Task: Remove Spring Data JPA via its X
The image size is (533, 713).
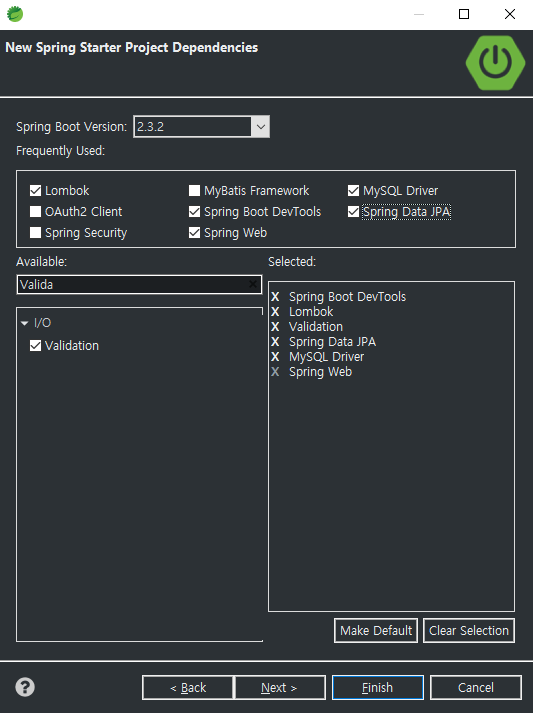Action: [x=275, y=342]
